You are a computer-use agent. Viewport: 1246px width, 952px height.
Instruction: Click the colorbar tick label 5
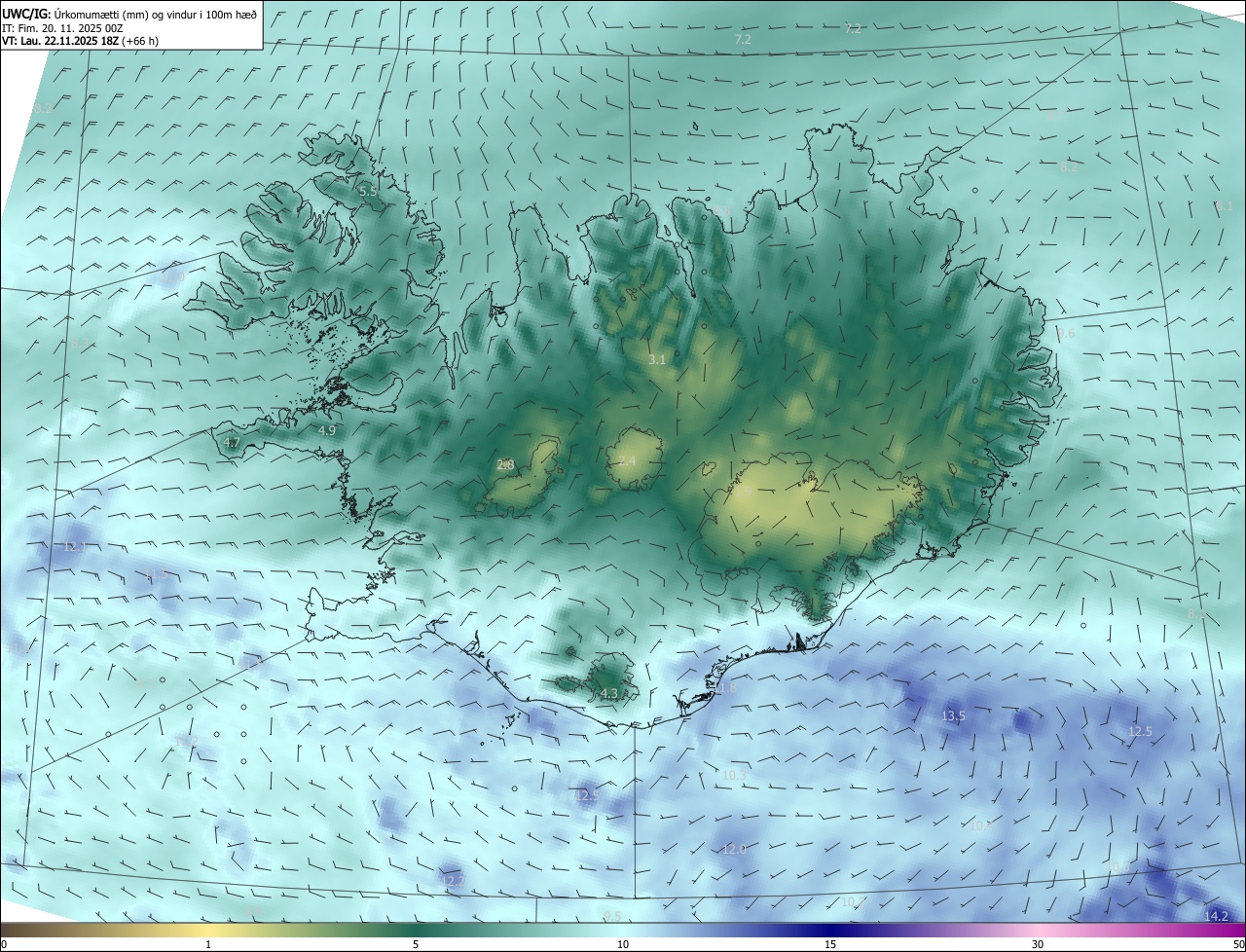pos(416,944)
